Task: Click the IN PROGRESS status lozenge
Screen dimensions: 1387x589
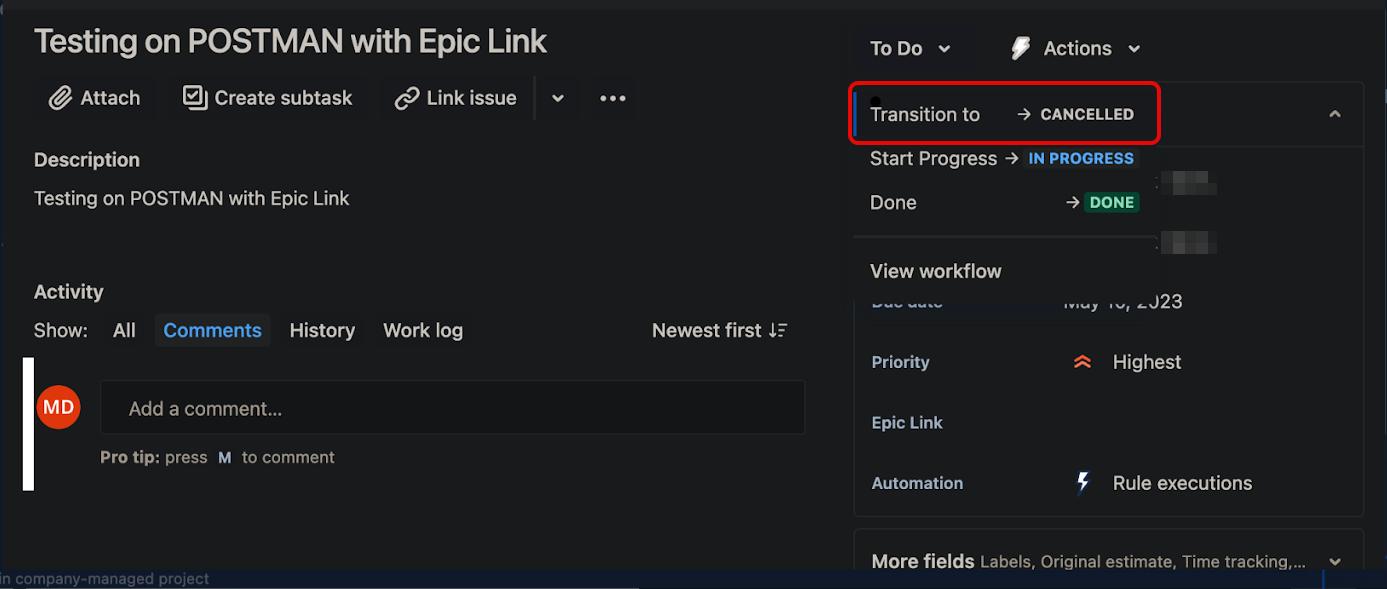Action: [1081, 158]
